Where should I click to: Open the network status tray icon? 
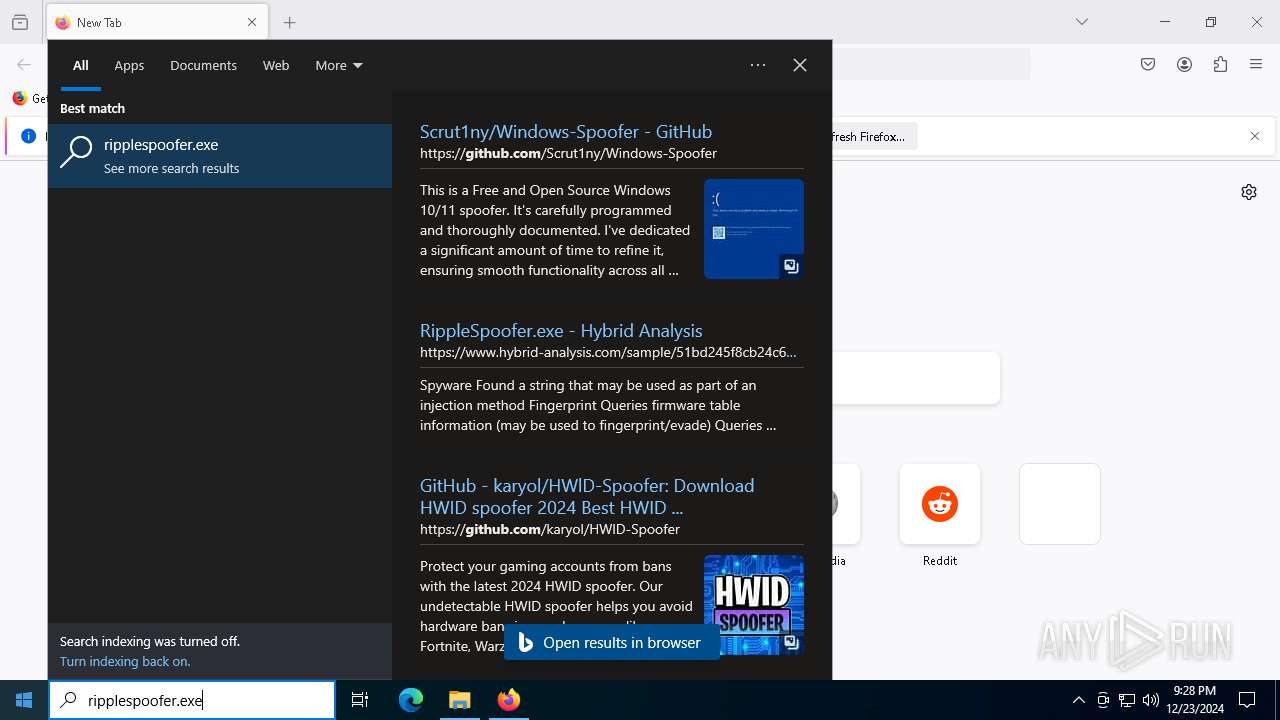(x=1127, y=700)
